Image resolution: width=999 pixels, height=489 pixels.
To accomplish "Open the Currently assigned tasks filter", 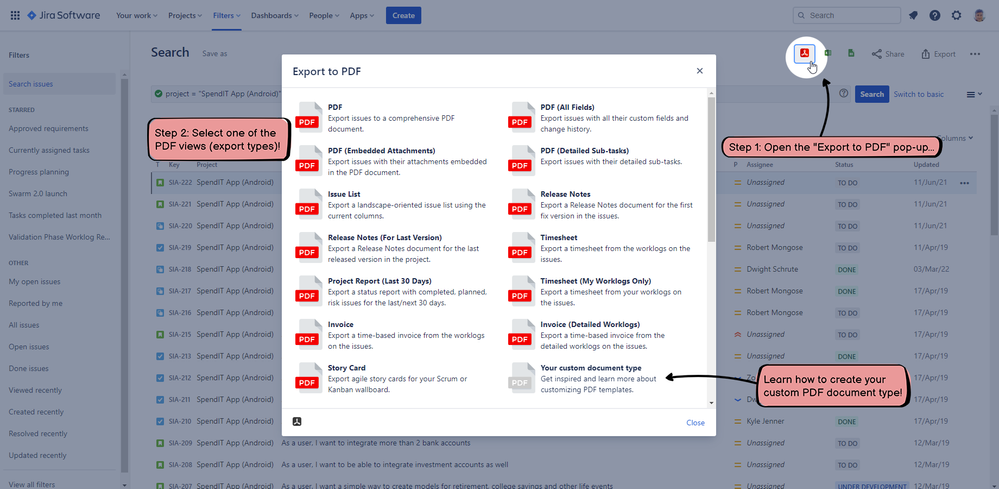I will pos(49,150).
